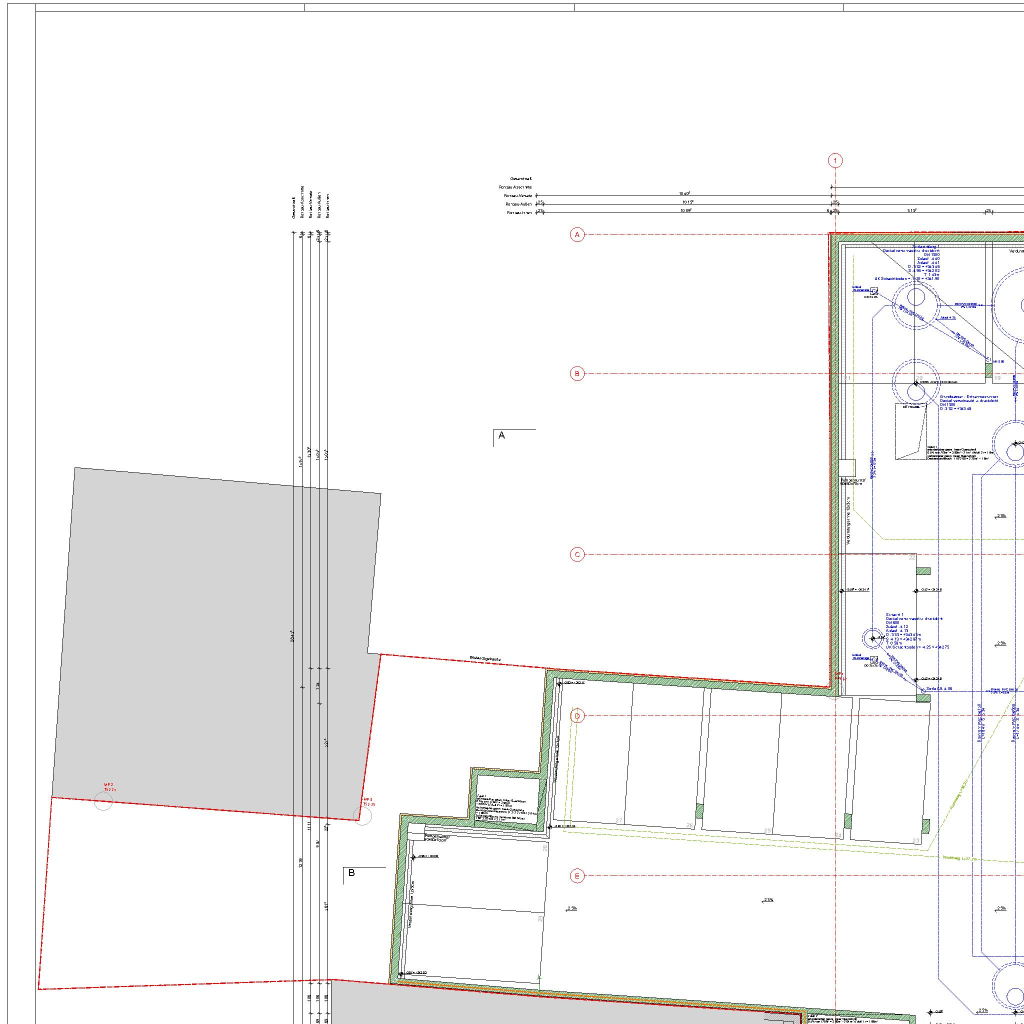Click the left MP survey point circle
The image size is (1024, 1024).
pyautogui.click(x=103, y=801)
